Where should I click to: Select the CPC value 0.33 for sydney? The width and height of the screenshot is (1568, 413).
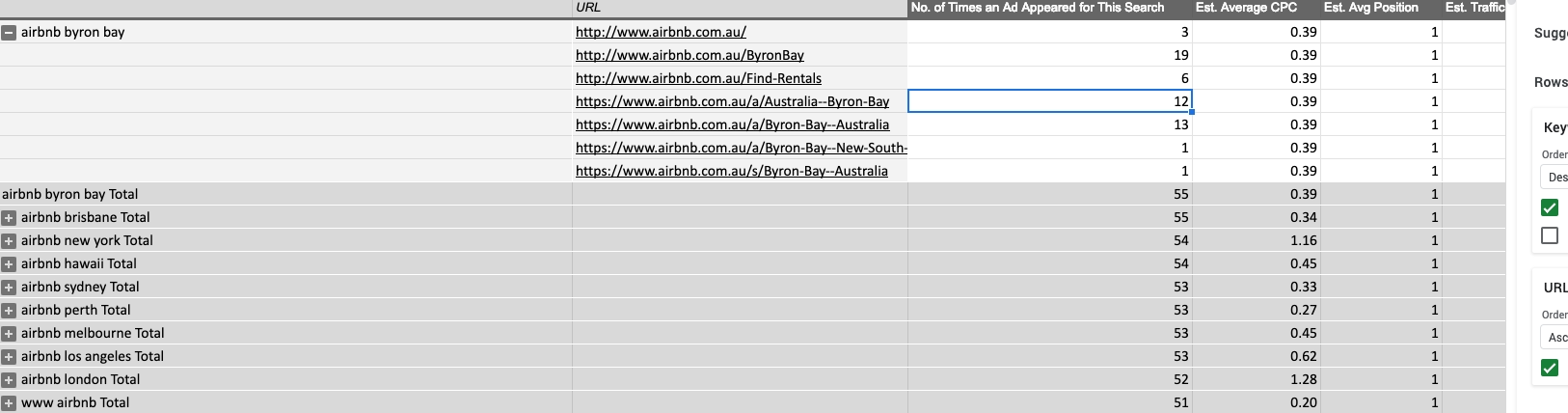coord(1256,287)
